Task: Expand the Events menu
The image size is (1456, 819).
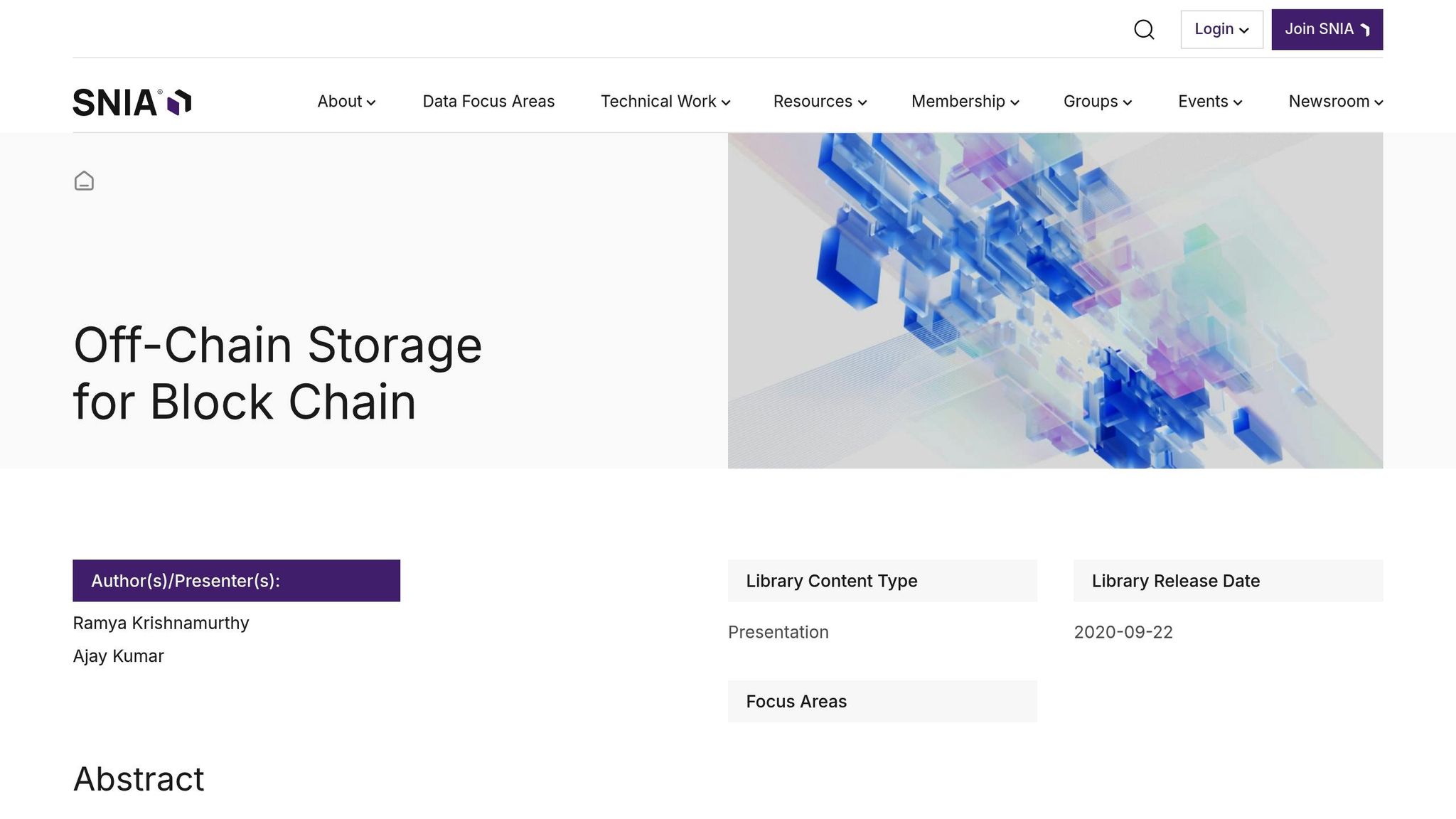Action: 1210,102
